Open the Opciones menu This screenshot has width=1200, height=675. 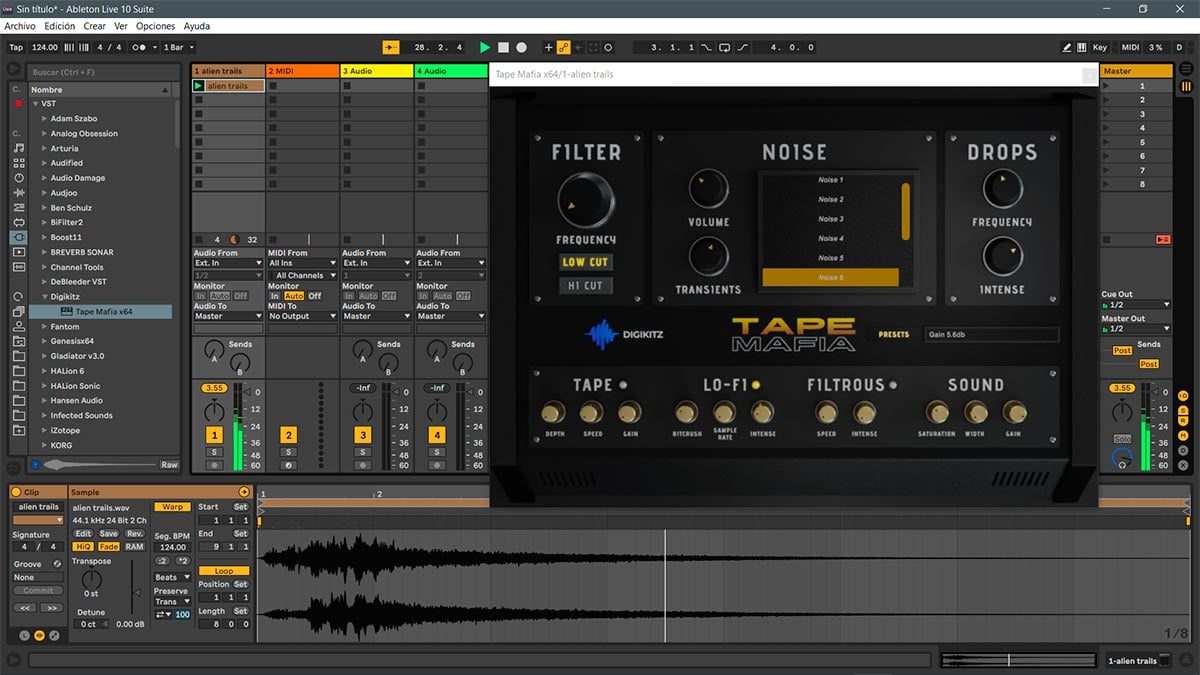[155, 26]
